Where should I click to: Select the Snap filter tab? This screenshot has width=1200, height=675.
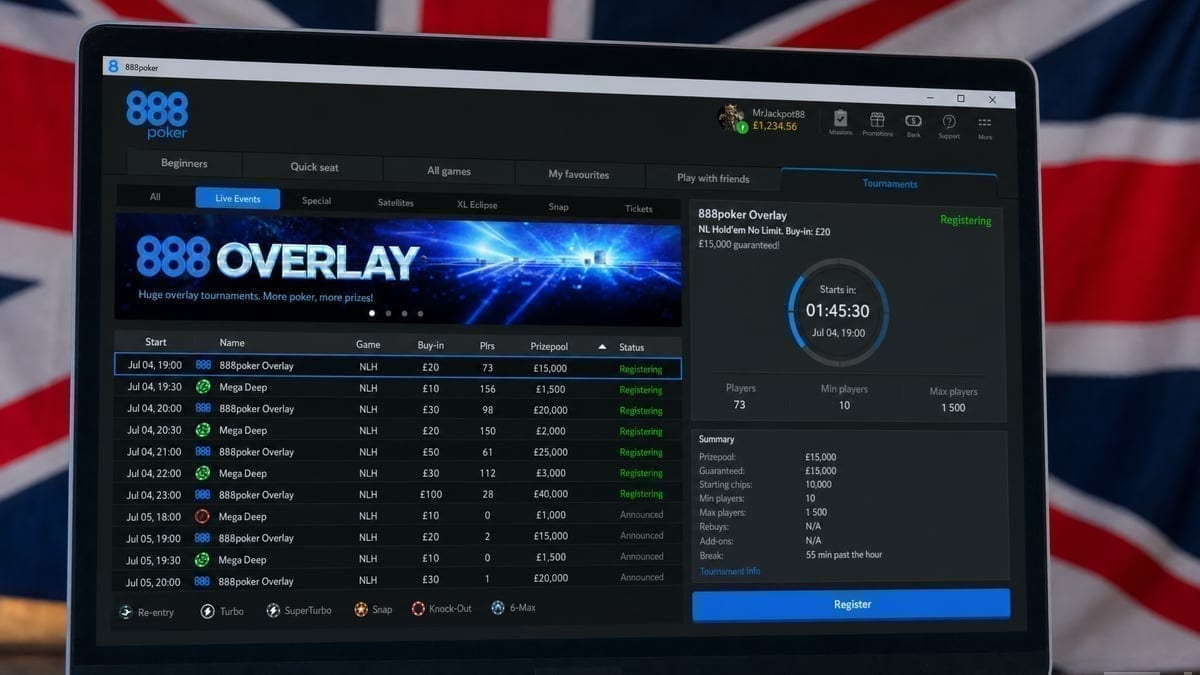pos(558,207)
